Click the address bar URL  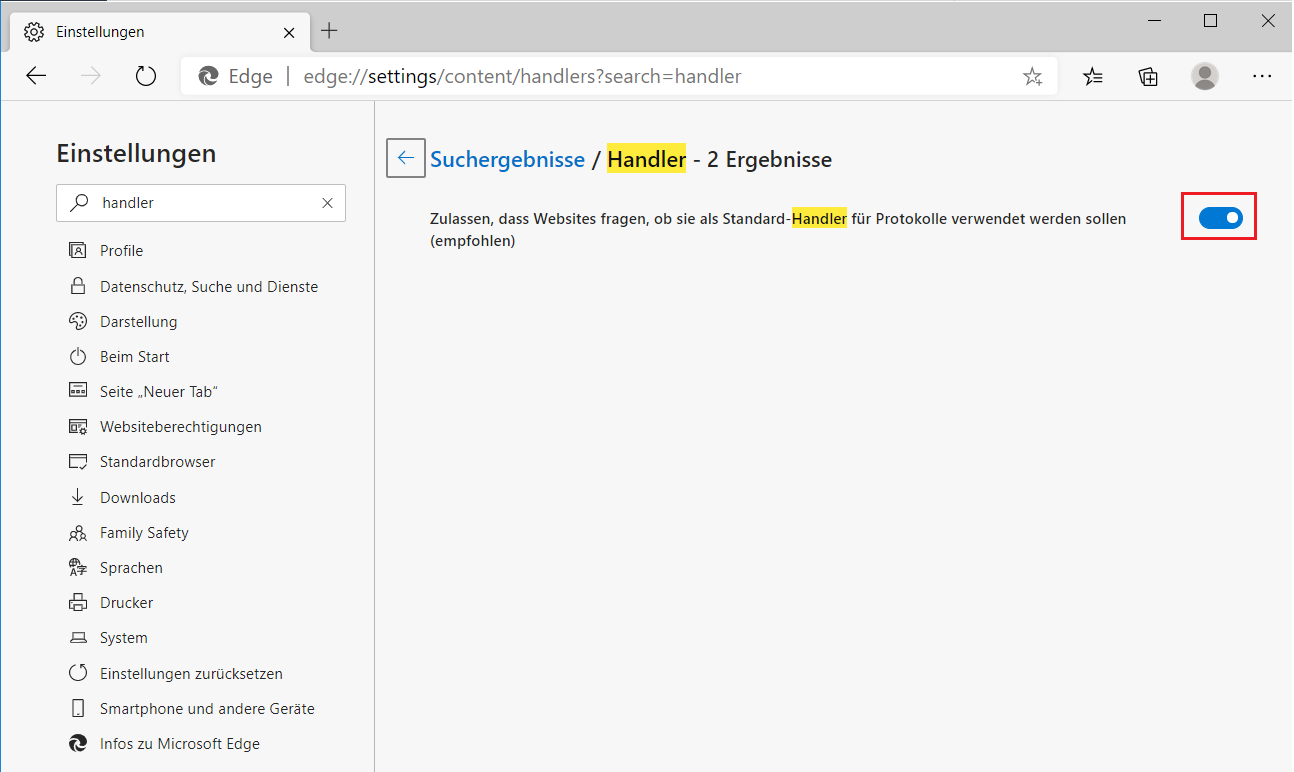click(522, 76)
